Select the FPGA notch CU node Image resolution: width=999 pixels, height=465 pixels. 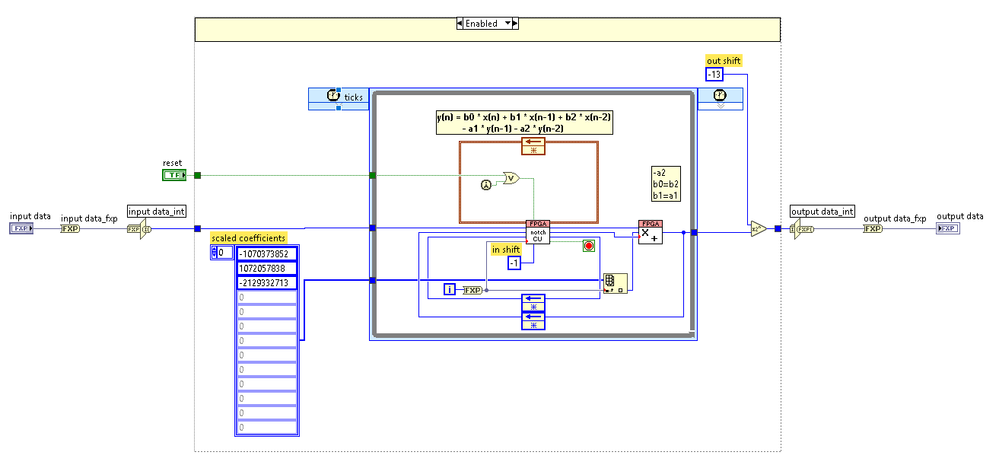pyautogui.click(x=537, y=231)
